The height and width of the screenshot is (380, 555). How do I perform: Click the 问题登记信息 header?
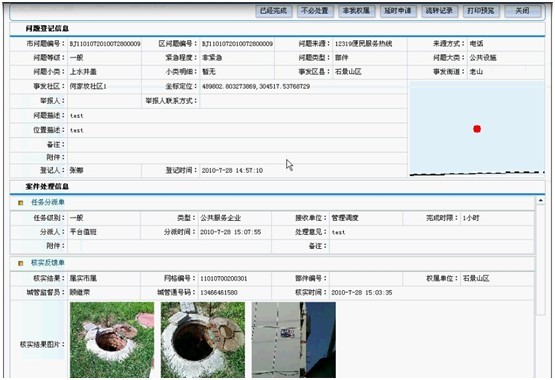pyautogui.click(x=47, y=28)
